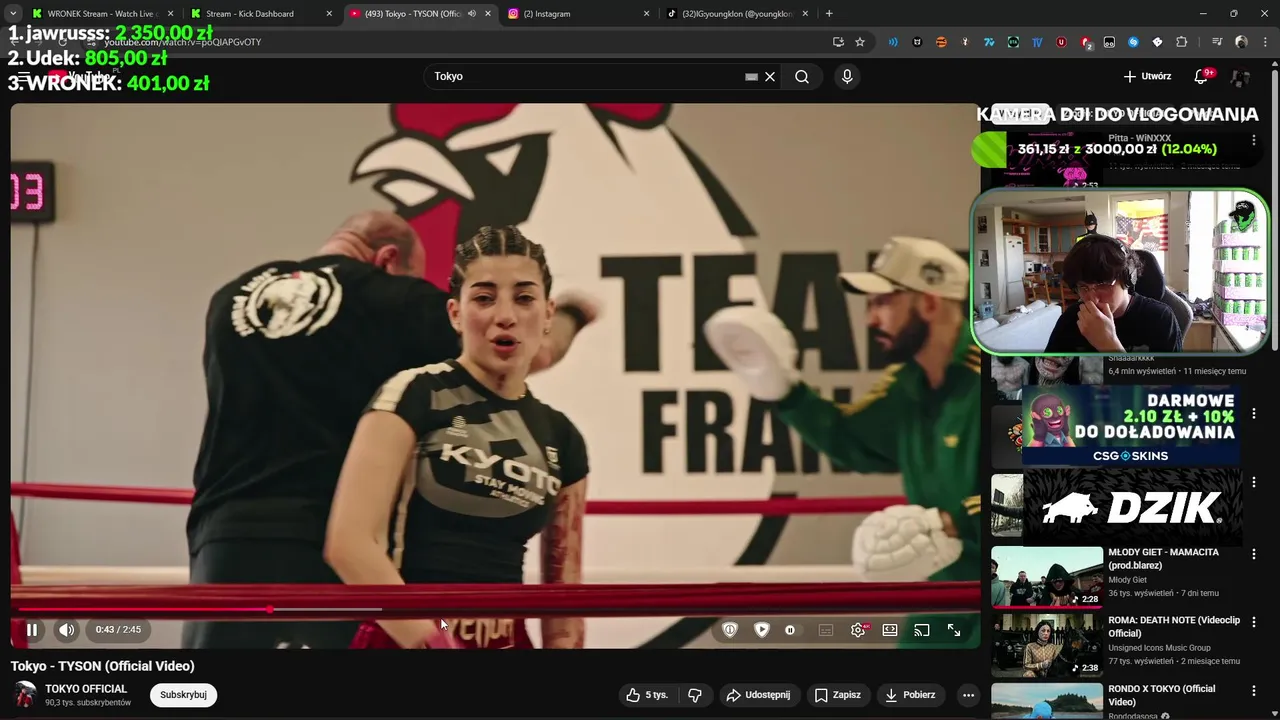Image resolution: width=1280 pixels, height=720 pixels.
Task: Switch to theater mode view
Action: pyautogui.click(x=890, y=630)
